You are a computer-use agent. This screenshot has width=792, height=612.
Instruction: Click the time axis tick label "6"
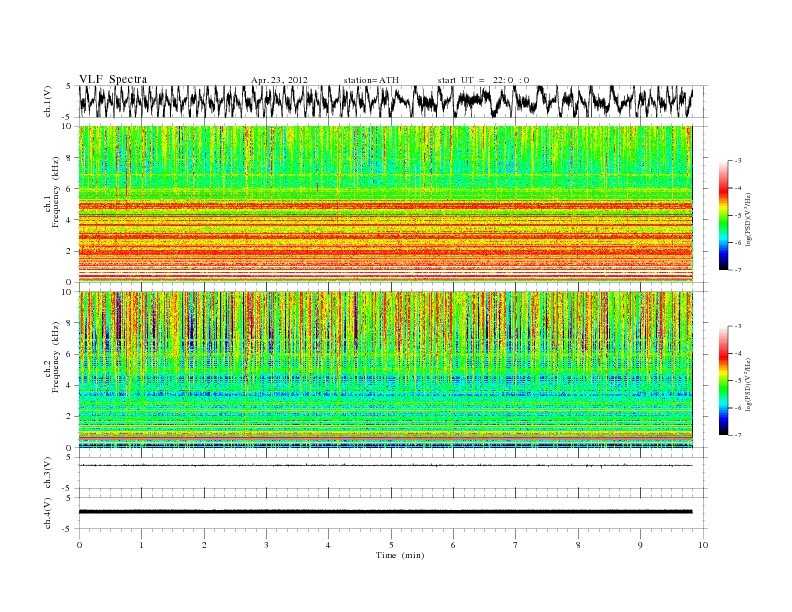point(454,545)
